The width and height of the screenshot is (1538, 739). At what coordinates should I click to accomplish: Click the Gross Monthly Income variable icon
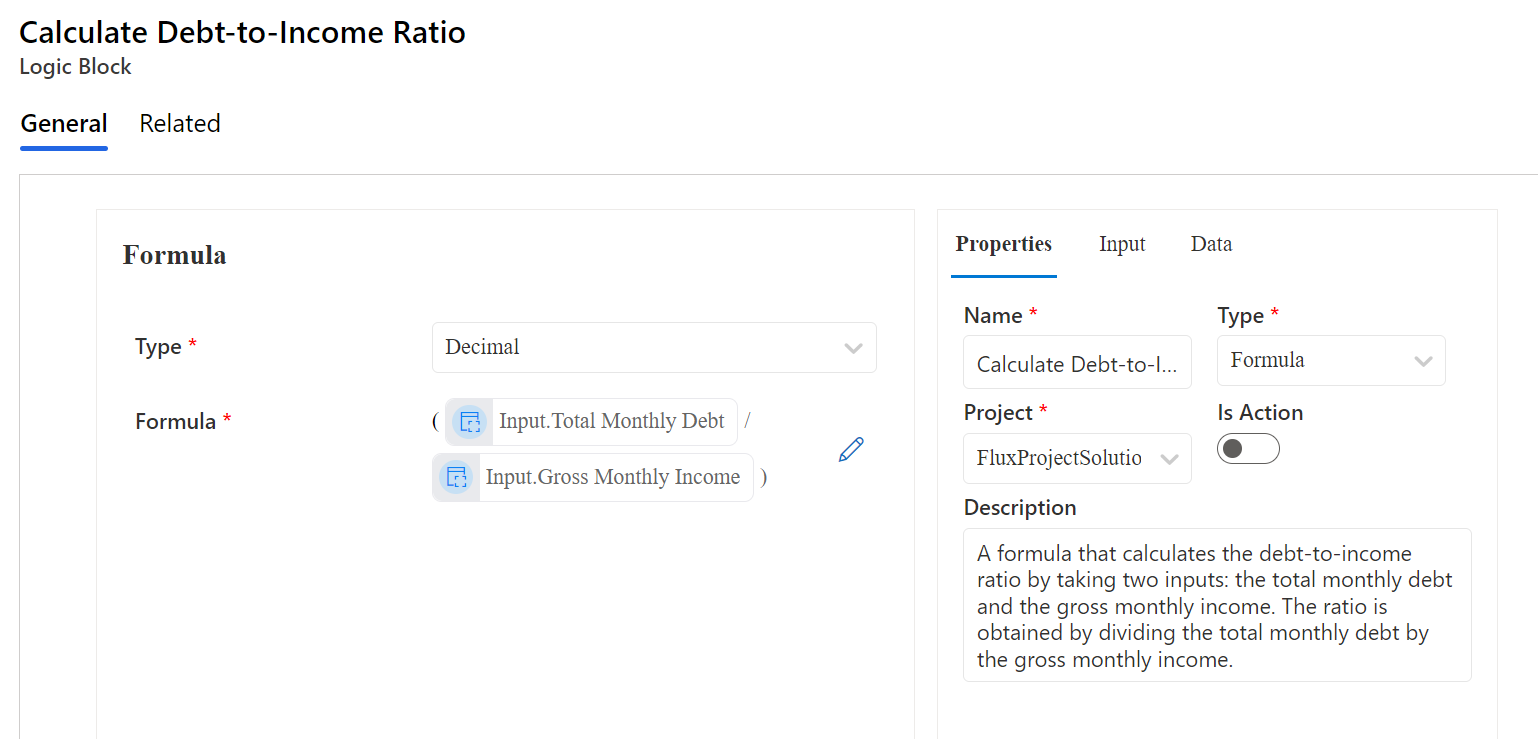(x=456, y=478)
